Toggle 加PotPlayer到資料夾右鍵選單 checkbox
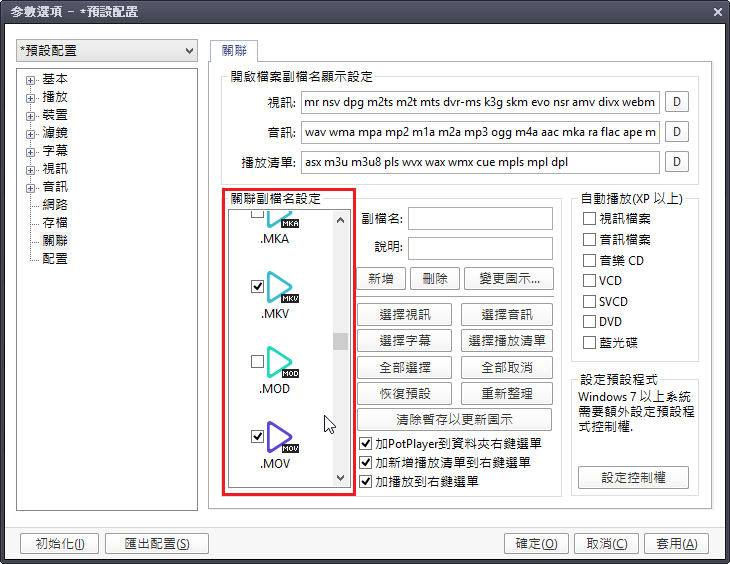The height and width of the screenshot is (564, 730). pos(366,443)
